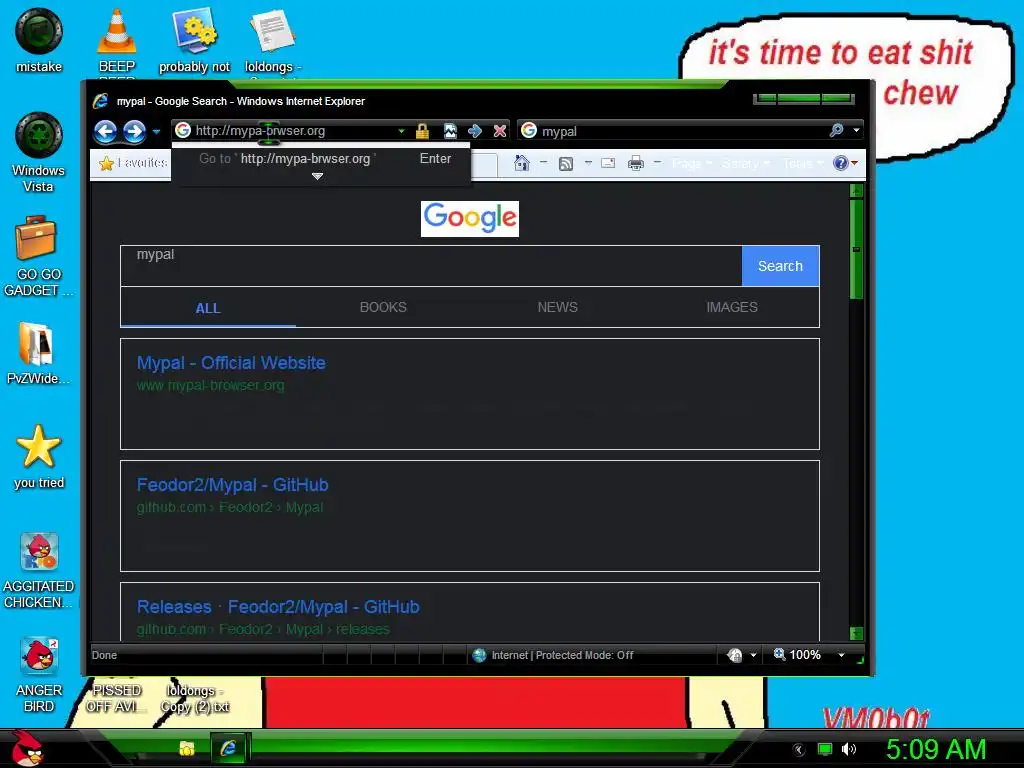Click the Google search text field with mypal
Viewport: 1024px width, 768px height.
(x=431, y=266)
